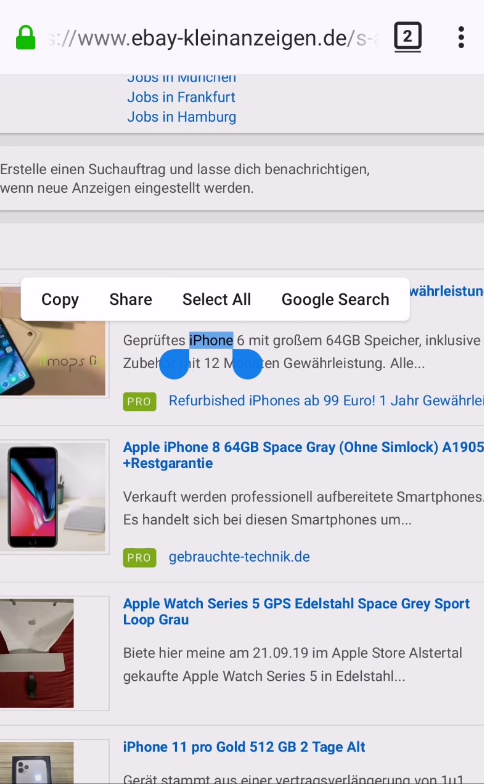484x784 pixels.
Task: Tap the browser address bar URL
Action: click(214, 38)
